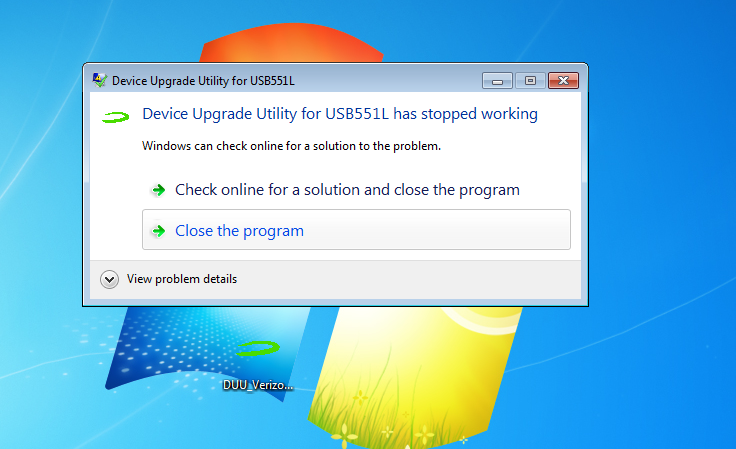736x449 pixels.
Task: Select the DUU_Verizo desktop shortcut icon
Action: 258,349
